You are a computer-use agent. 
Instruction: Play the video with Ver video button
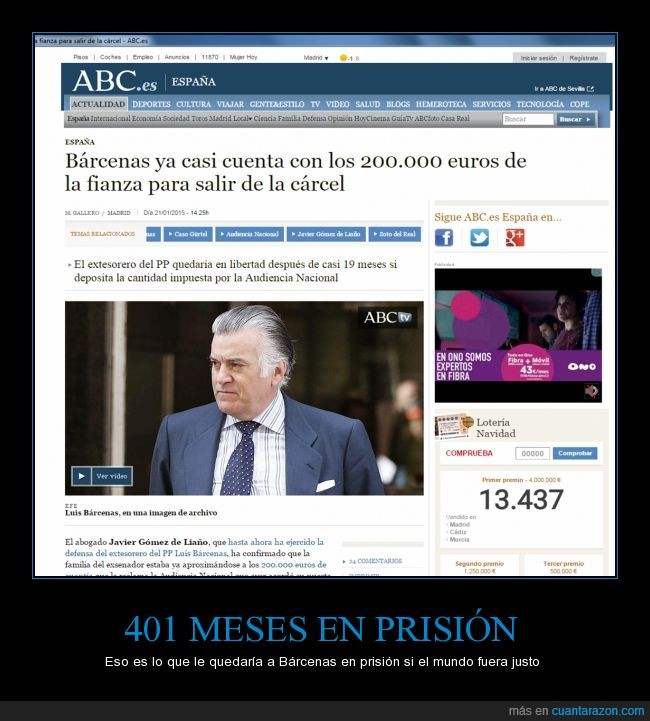click(102, 476)
